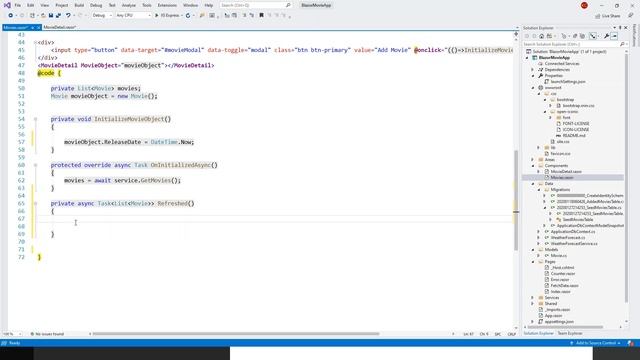Image resolution: width=640 pixels, height=360 pixels.
Task: Click the Navigate Backward toolbar icon
Action: coord(11,16)
